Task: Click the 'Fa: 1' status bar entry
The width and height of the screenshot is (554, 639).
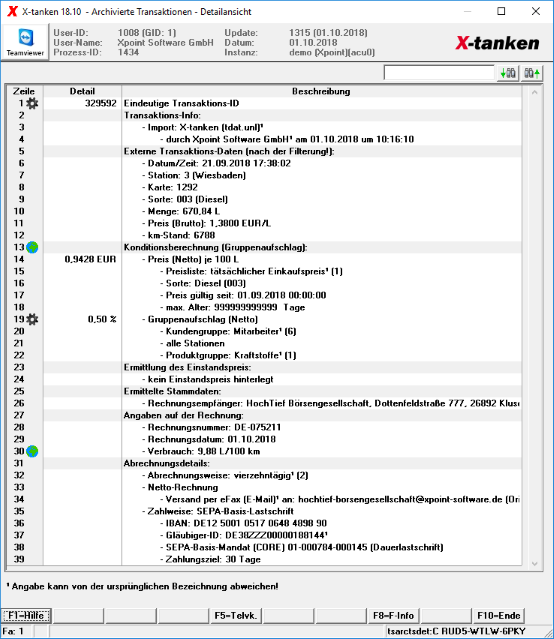Action: pyautogui.click(x=13, y=631)
